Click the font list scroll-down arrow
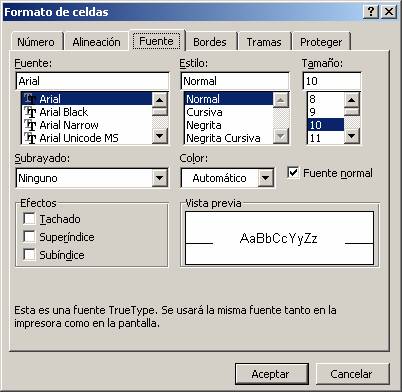 [x=160, y=136]
